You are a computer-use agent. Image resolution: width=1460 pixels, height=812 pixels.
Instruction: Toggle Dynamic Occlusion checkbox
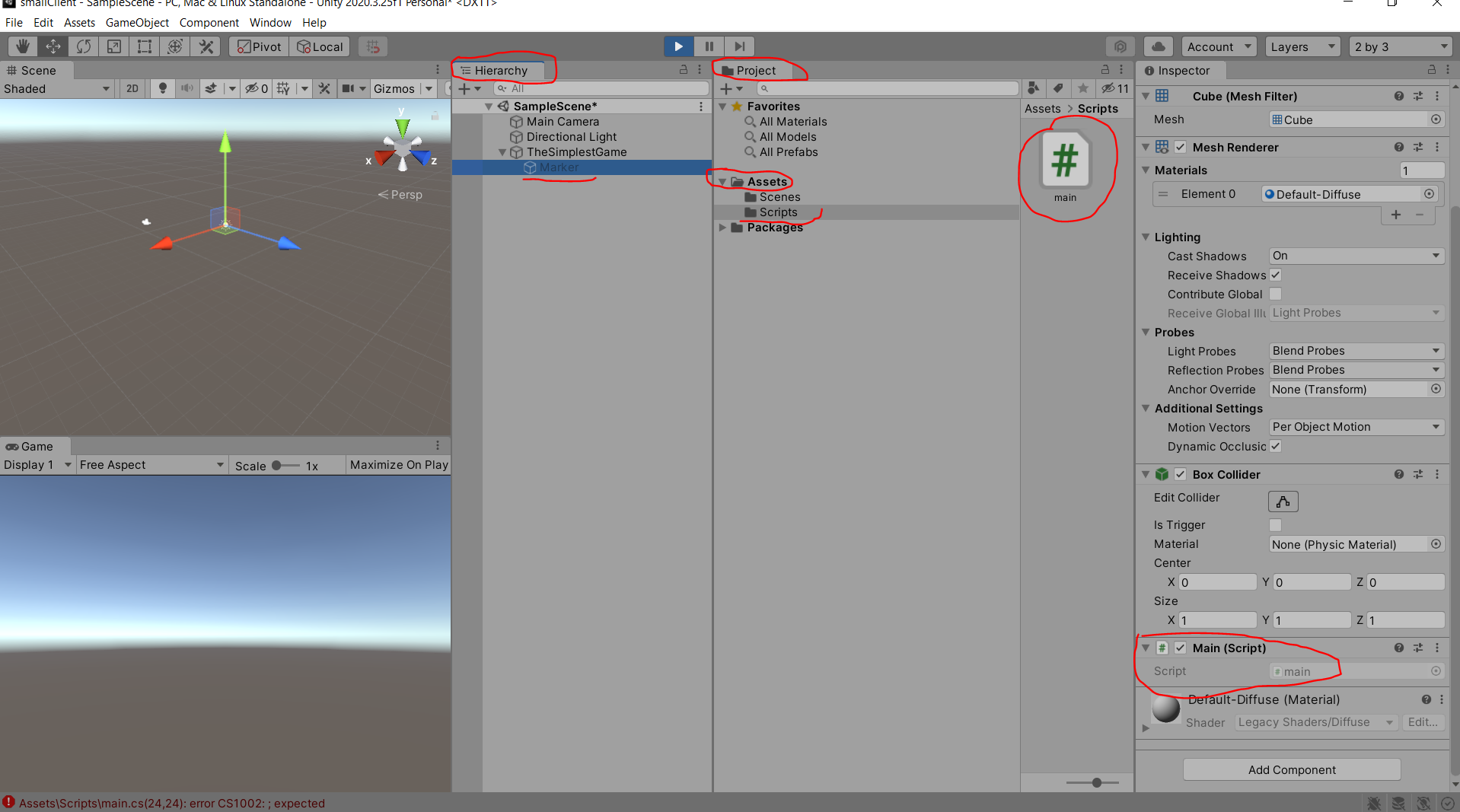(1276, 446)
